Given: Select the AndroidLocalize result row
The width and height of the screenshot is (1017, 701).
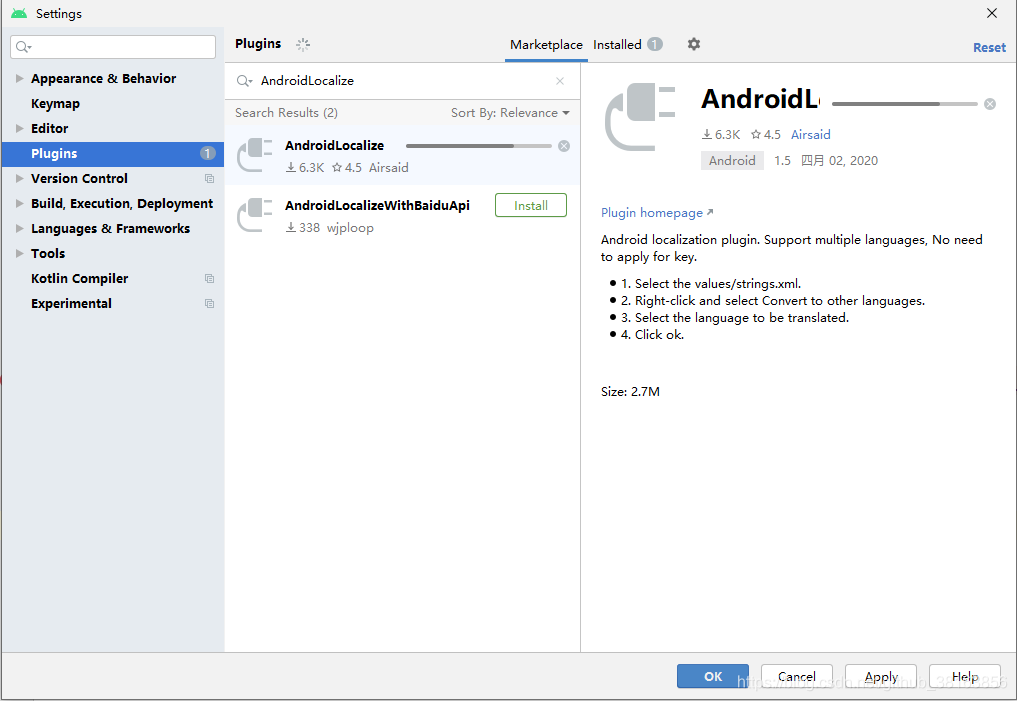Looking at the screenshot, I should pos(402,155).
